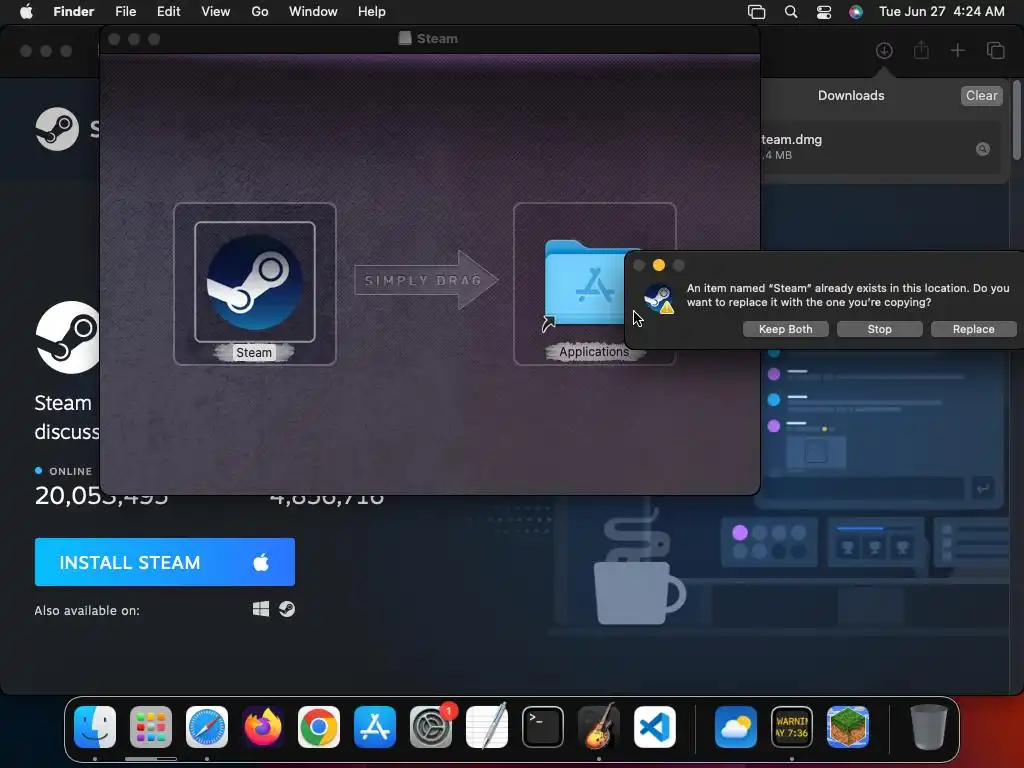Open Weather app from the Dock
This screenshot has height=768, width=1024.
[736, 727]
